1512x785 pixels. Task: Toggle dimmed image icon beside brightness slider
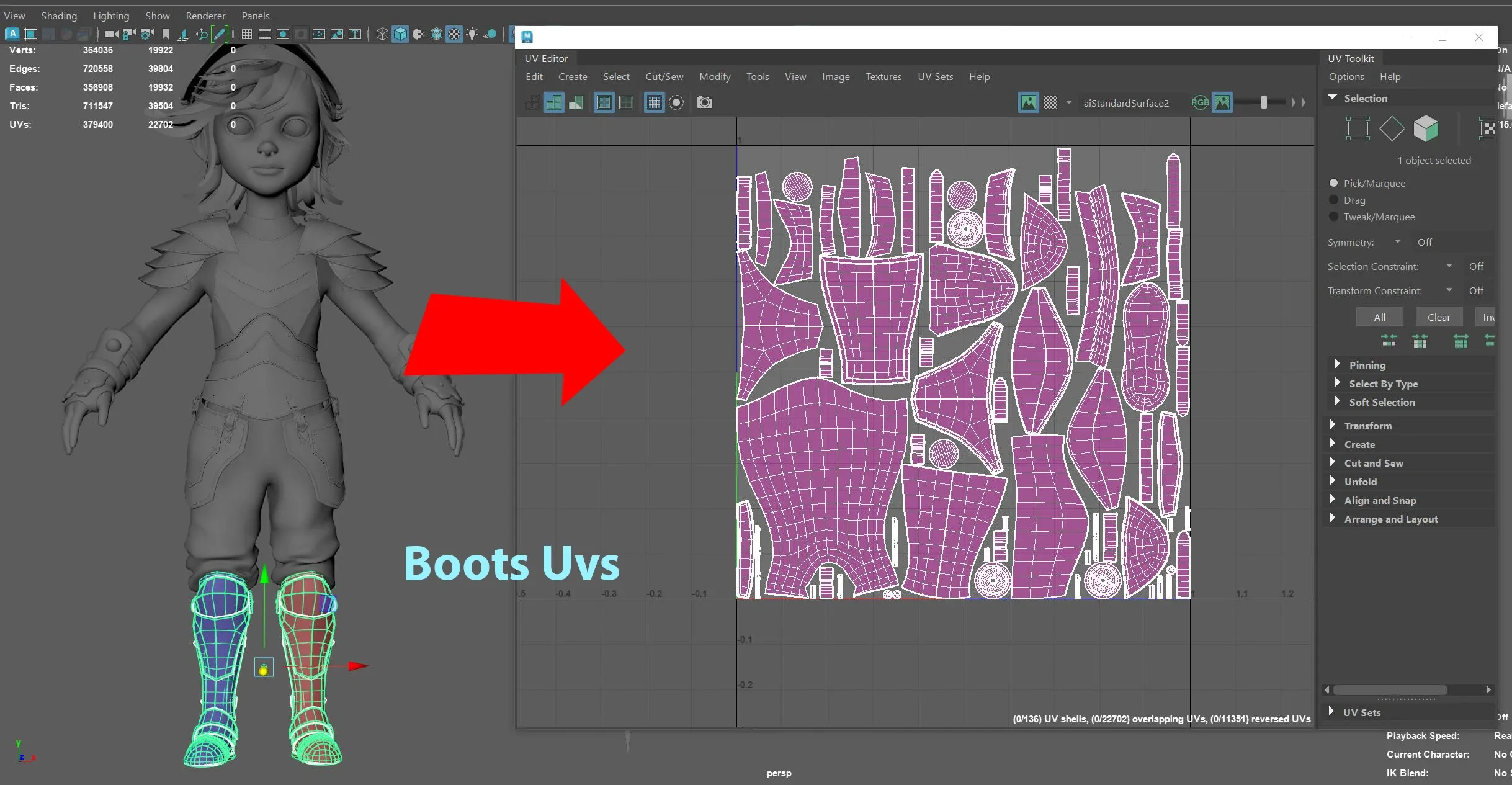pyautogui.click(x=1222, y=102)
